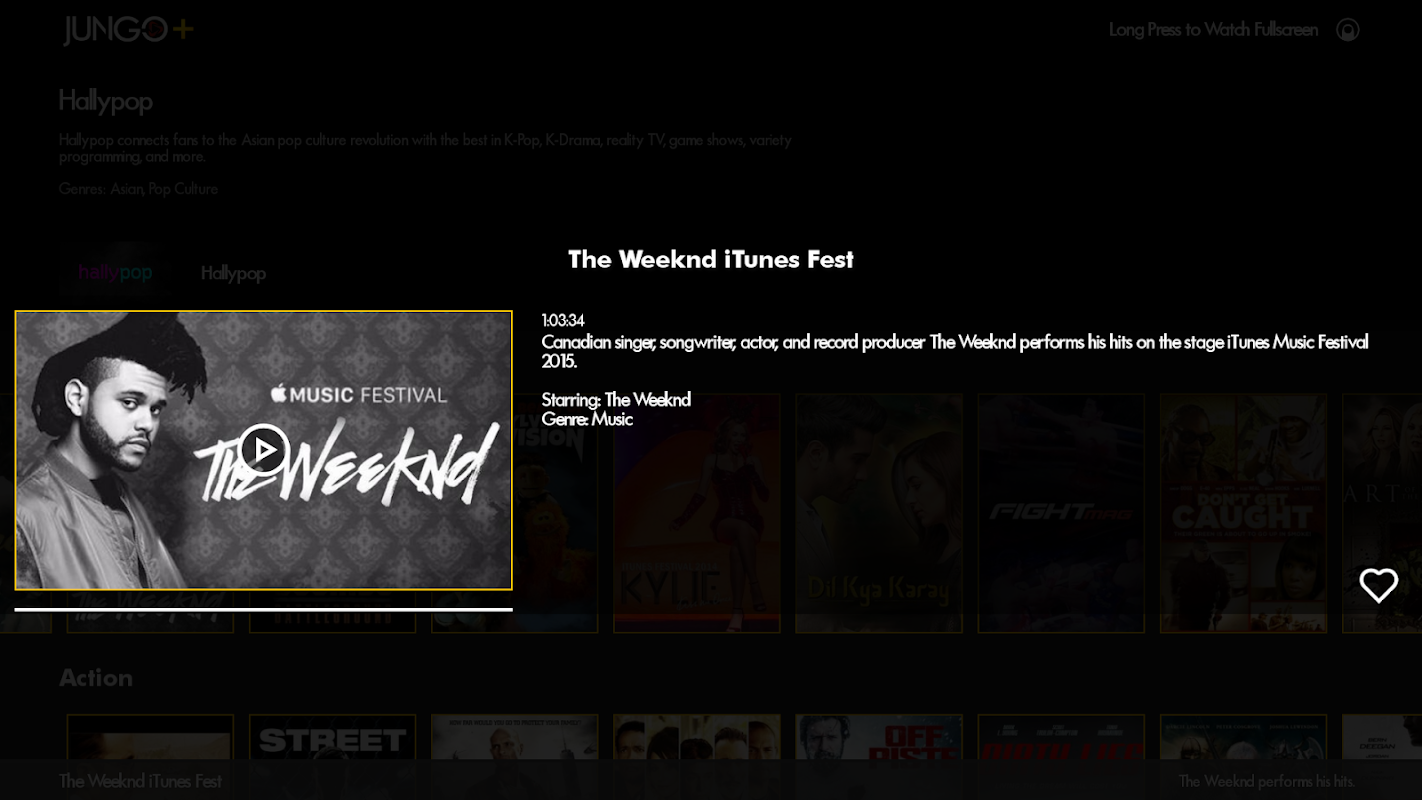Viewport: 1422px width, 800px height.
Task: Select the hallypop channel logo
Action: [115, 272]
